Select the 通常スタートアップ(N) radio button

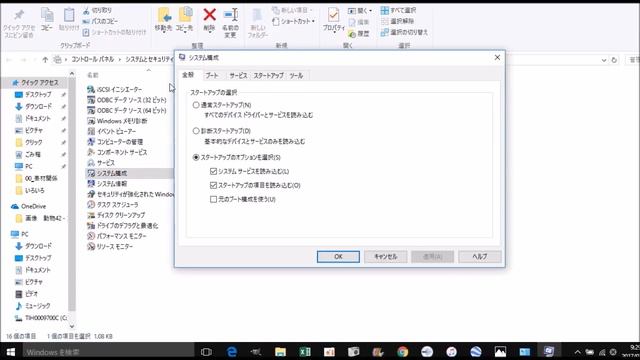196,105
